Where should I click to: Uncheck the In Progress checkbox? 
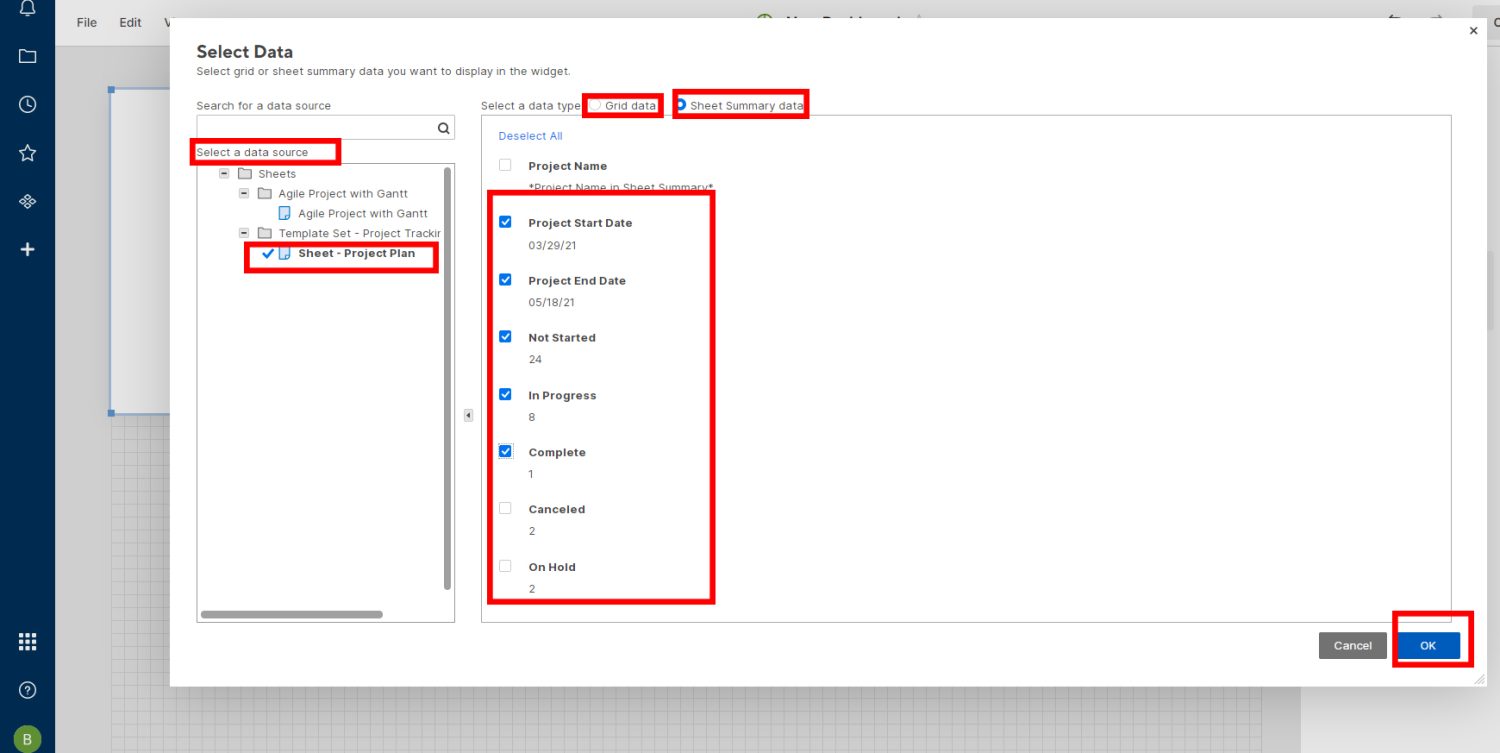[x=505, y=394]
